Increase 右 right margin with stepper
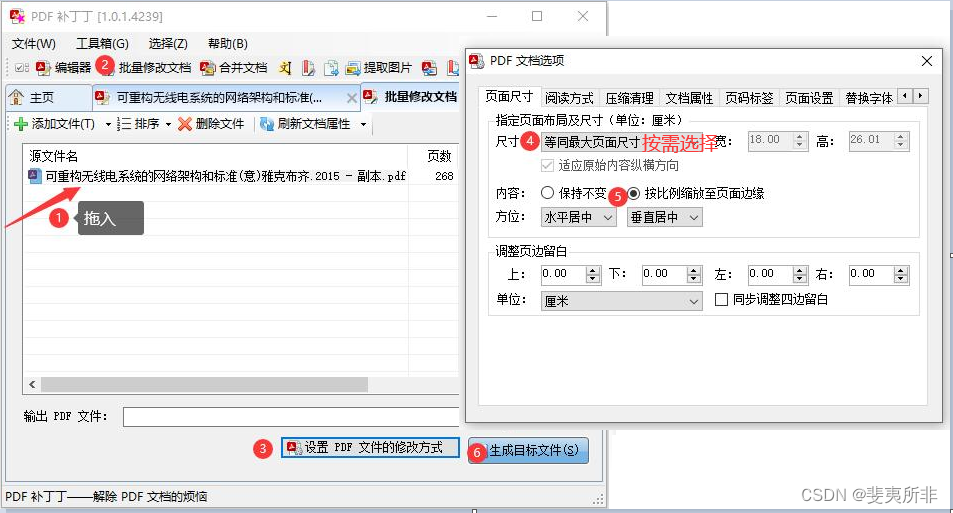This screenshot has height=513, width=953. point(901,270)
